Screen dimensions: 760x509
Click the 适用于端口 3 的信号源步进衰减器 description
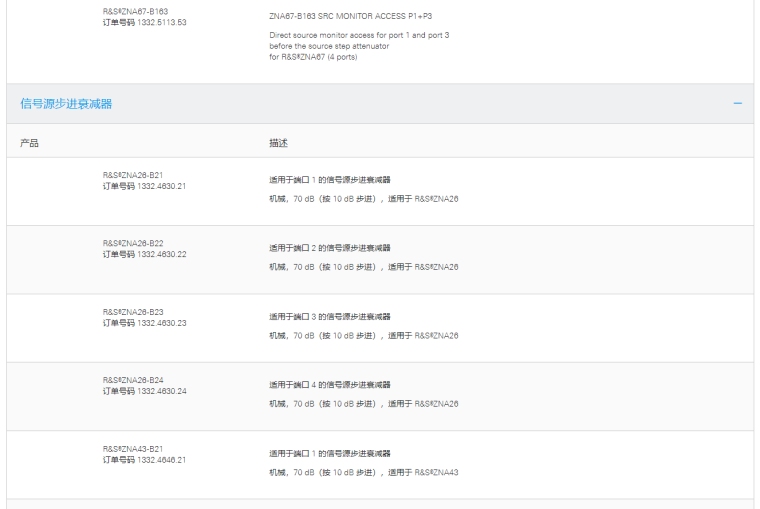coord(330,316)
